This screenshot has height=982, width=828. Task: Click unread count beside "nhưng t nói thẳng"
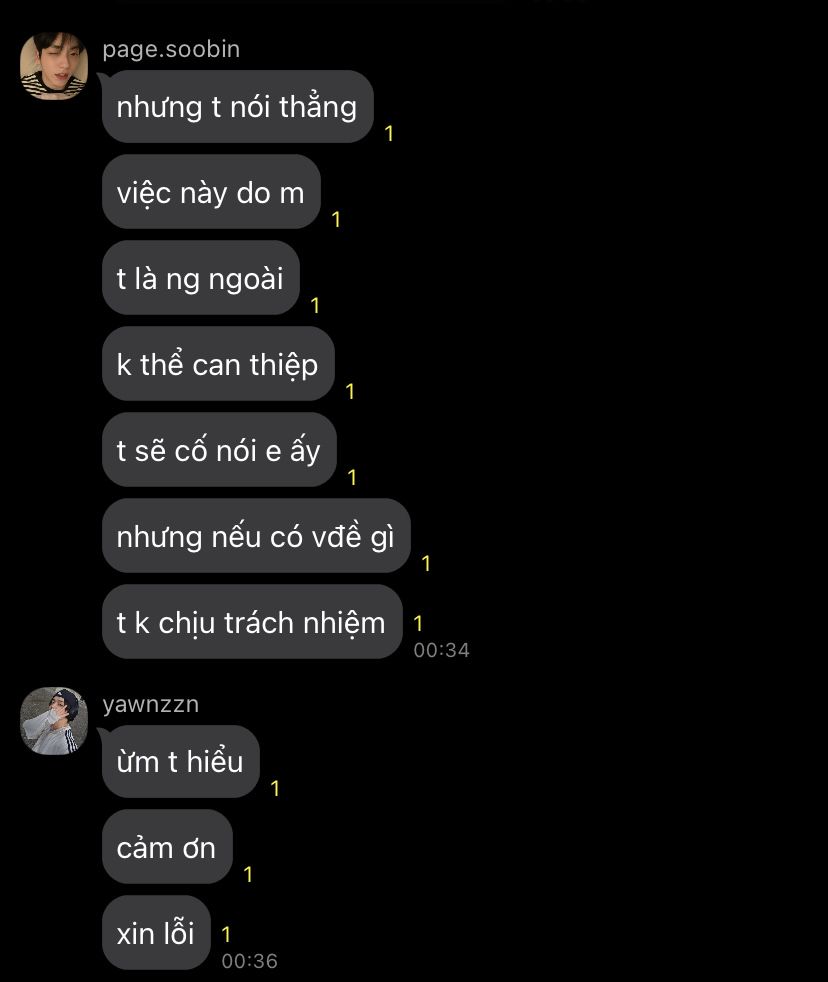tap(389, 133)
